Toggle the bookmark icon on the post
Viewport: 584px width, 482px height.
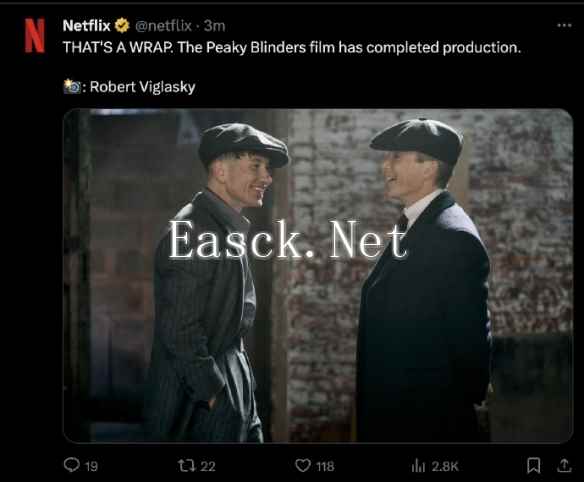tap(534, 466)
